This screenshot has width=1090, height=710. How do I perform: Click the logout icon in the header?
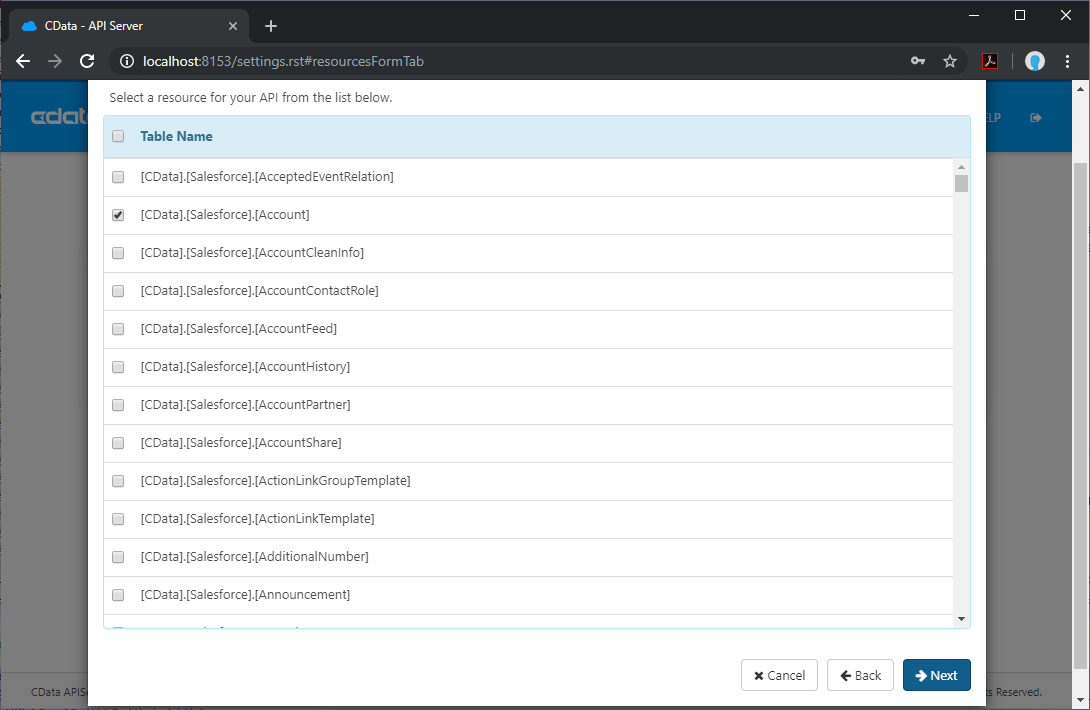pyautogui.click(x=1036, y=117)
